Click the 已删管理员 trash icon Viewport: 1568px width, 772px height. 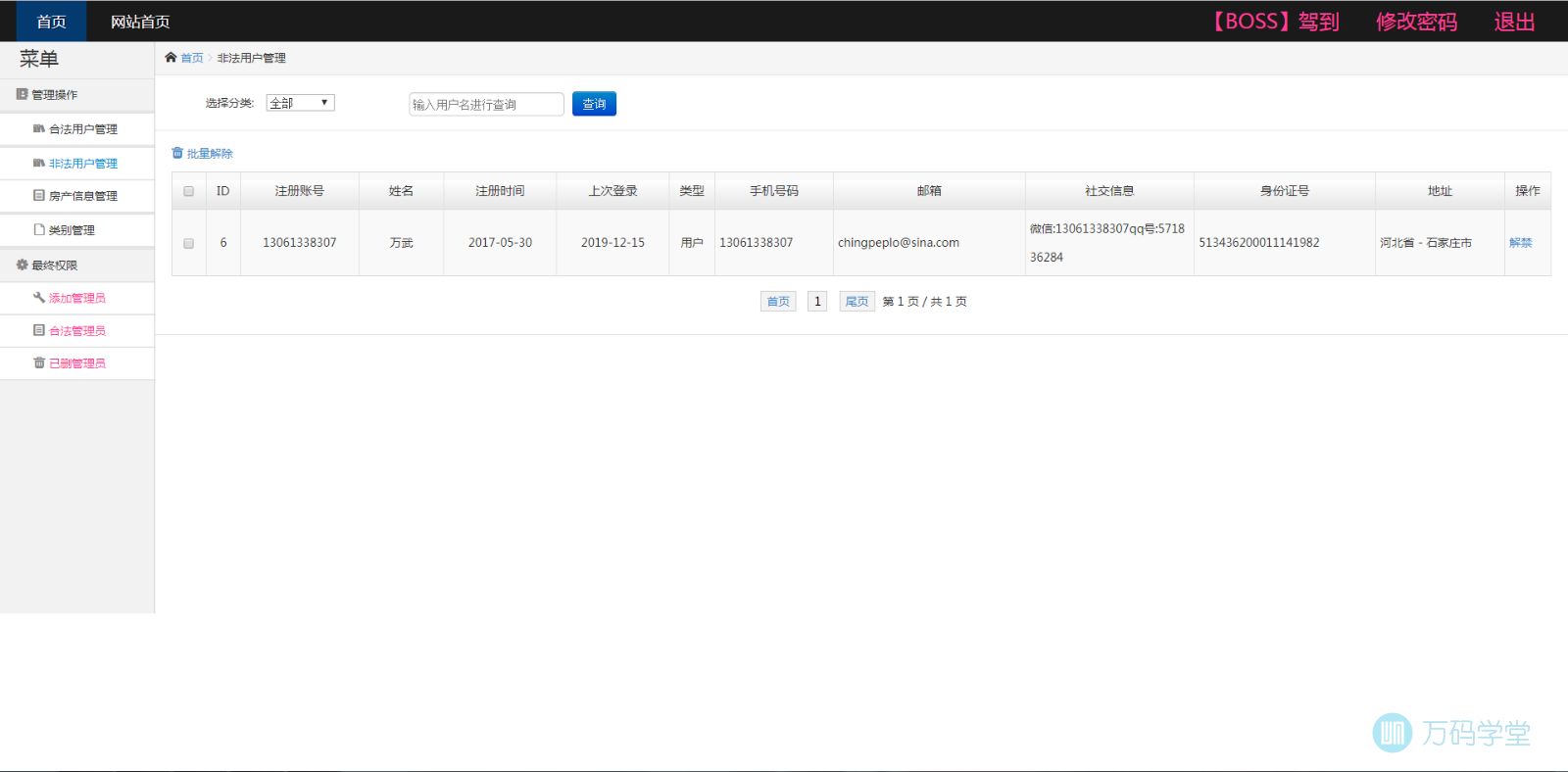click(39, 362)
